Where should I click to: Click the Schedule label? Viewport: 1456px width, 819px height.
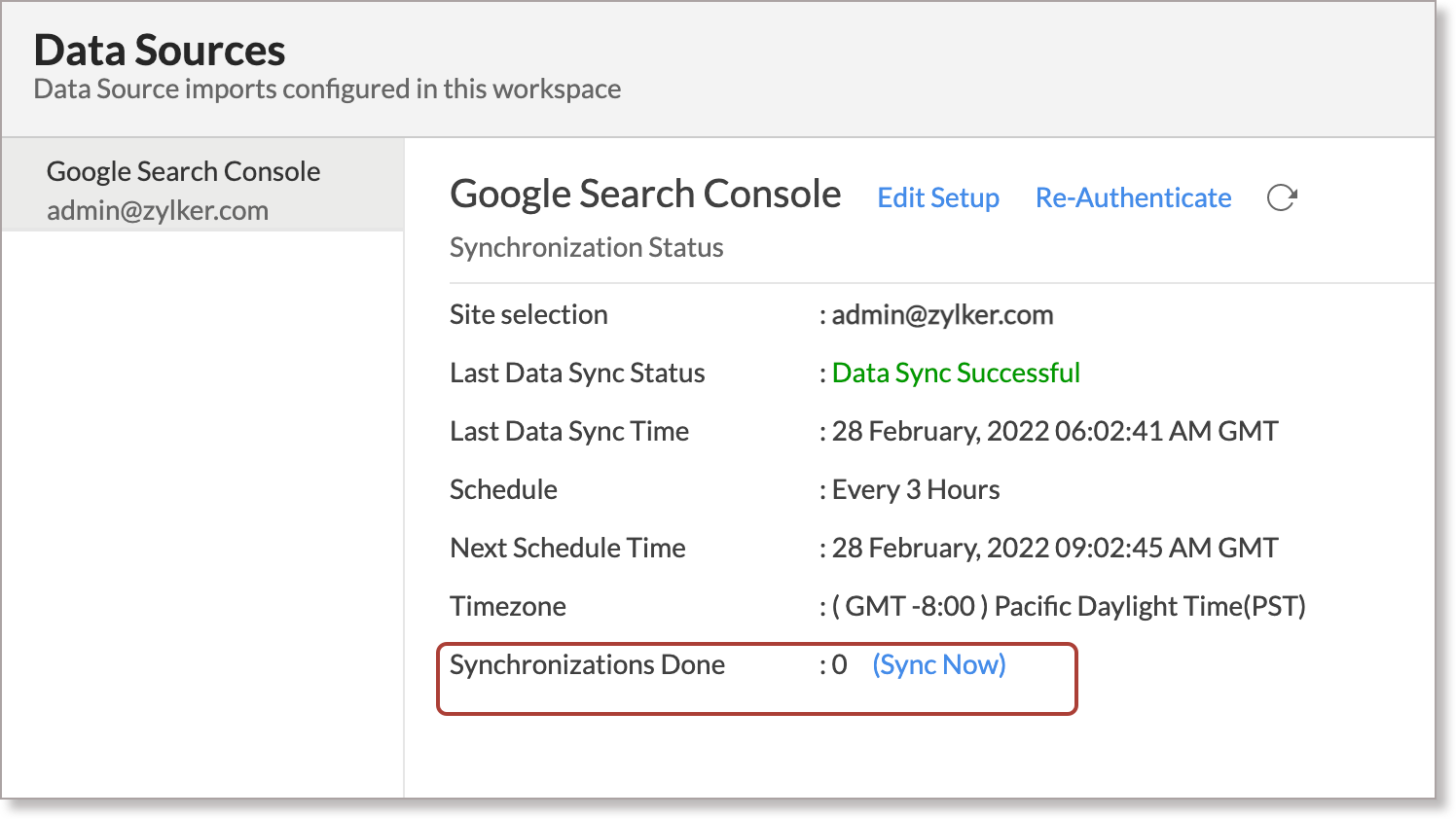(x=503, y=489)
